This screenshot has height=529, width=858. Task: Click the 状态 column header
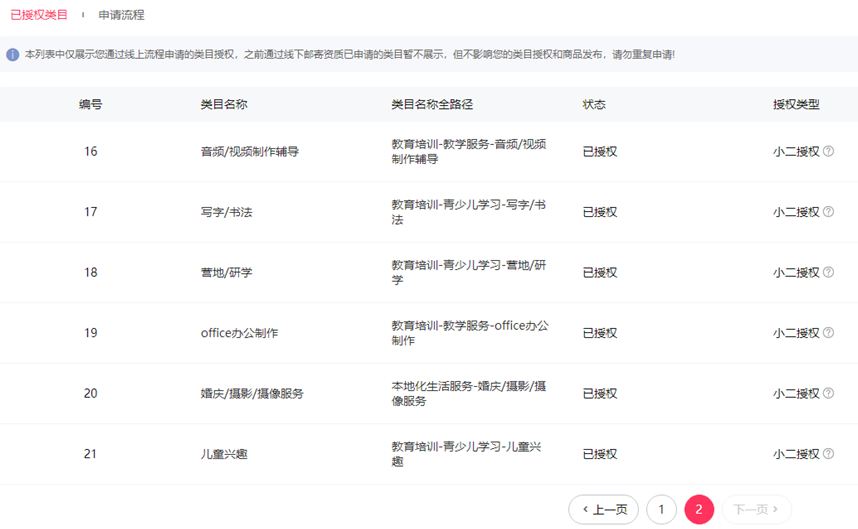(x=594, y=104)
